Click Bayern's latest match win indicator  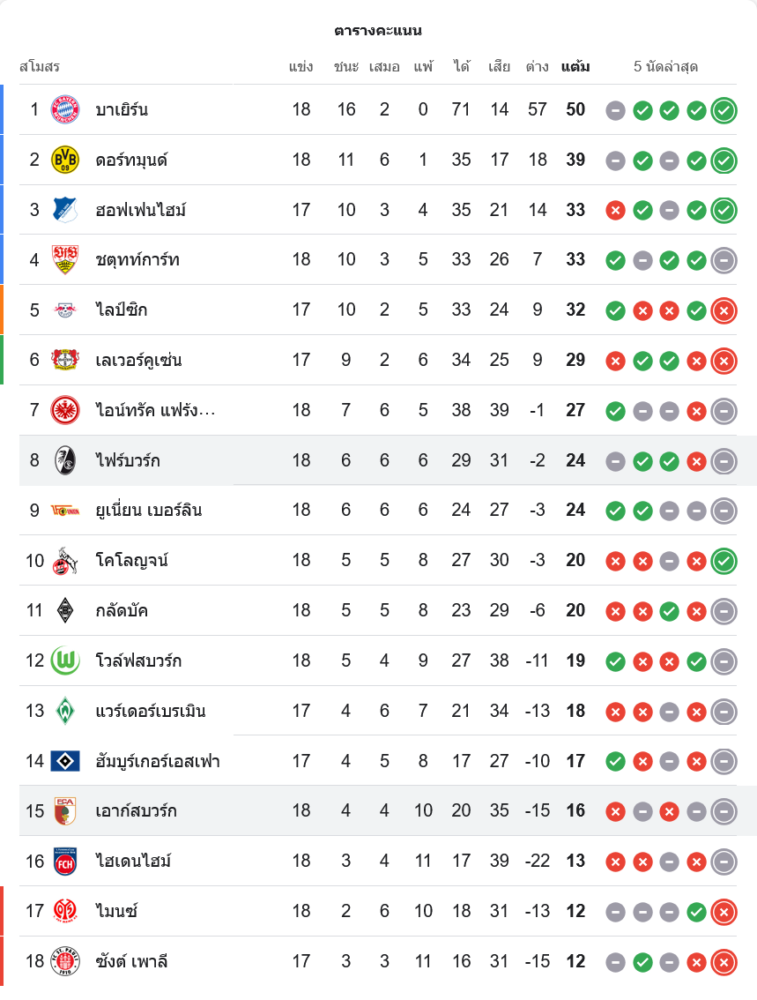pos(724,110)
